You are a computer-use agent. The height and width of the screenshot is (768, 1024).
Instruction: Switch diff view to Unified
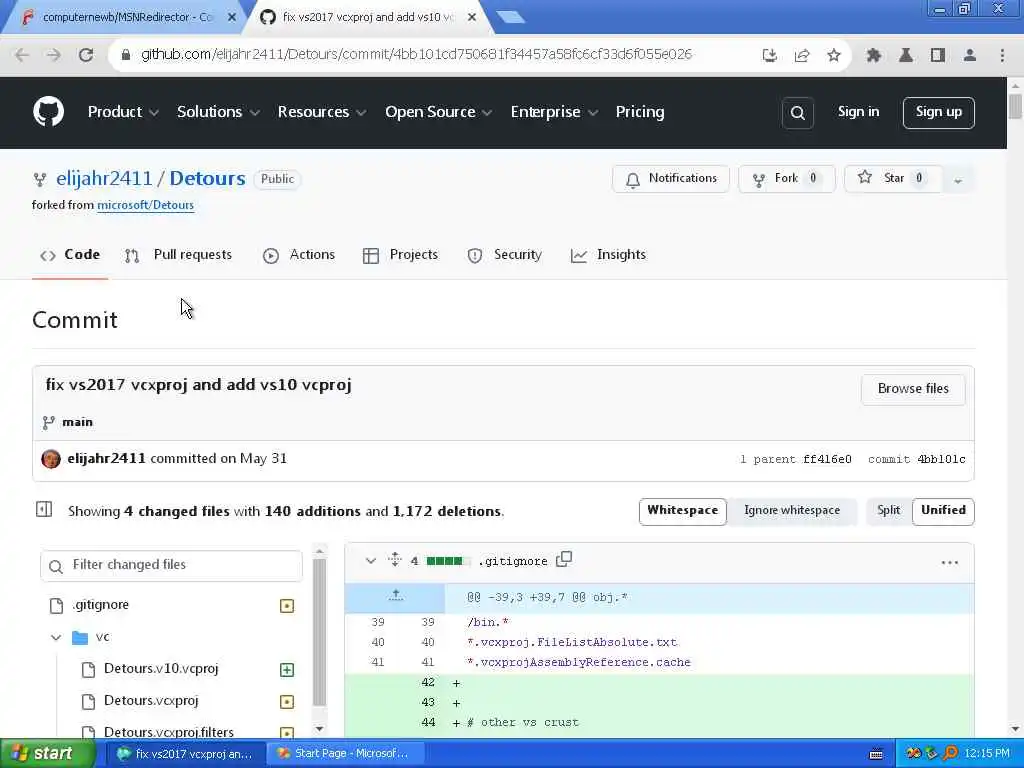point(943,510)
